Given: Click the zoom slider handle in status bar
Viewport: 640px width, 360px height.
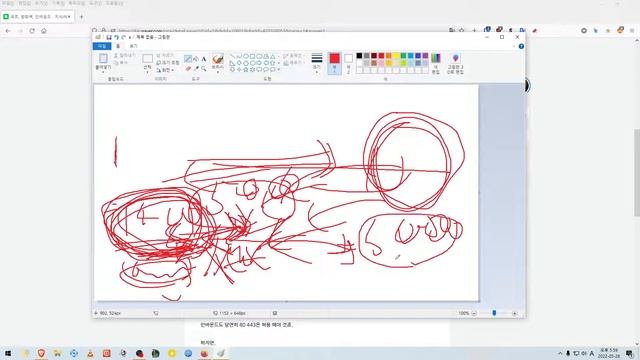Looking at the screenshot, I should (x=494, y=313).
